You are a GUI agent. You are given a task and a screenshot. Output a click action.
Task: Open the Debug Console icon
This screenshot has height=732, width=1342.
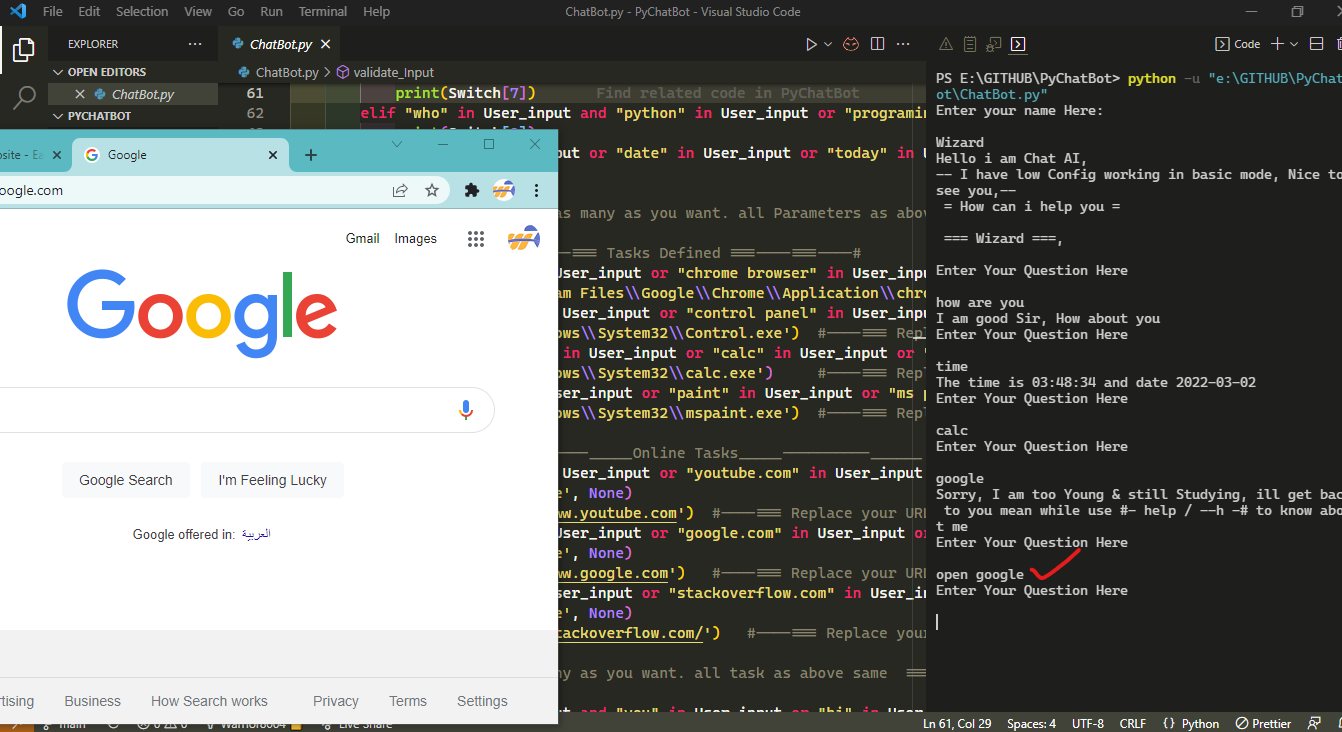coord(993,44)
